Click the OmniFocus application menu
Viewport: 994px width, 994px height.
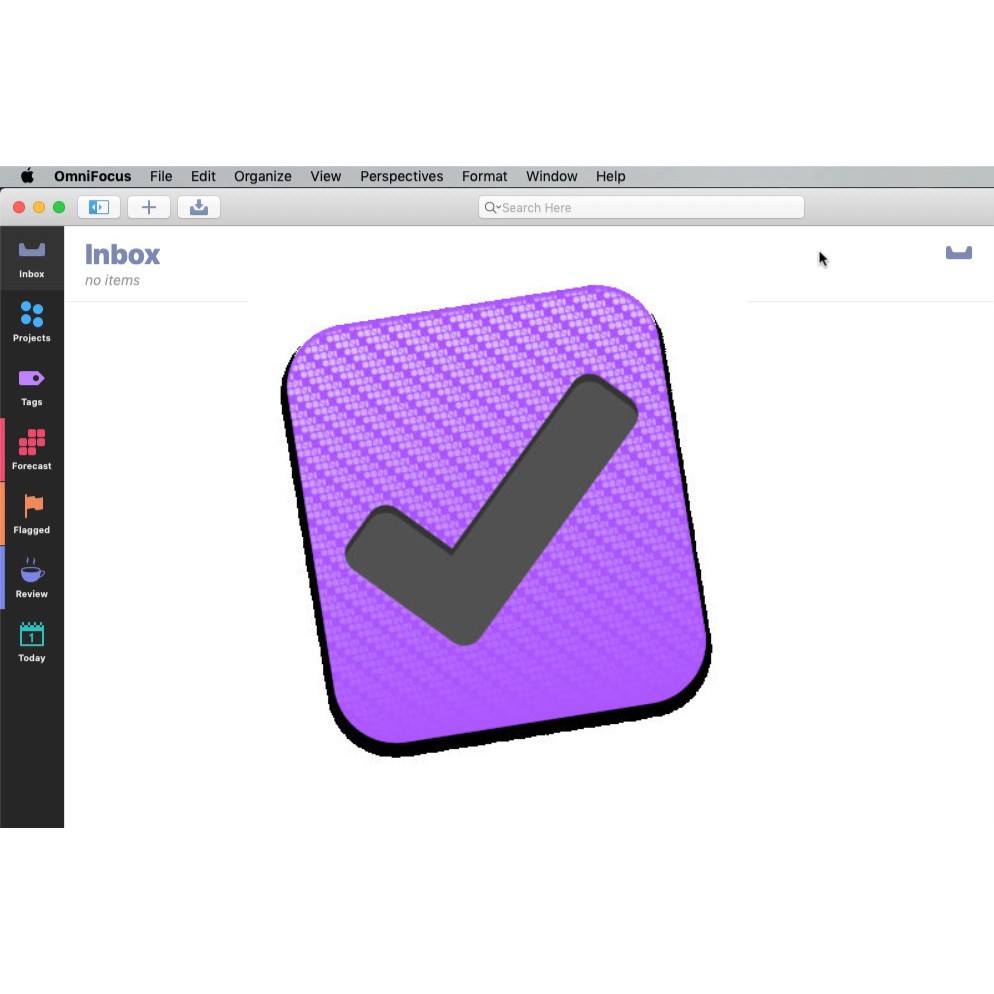coord(92,176)
